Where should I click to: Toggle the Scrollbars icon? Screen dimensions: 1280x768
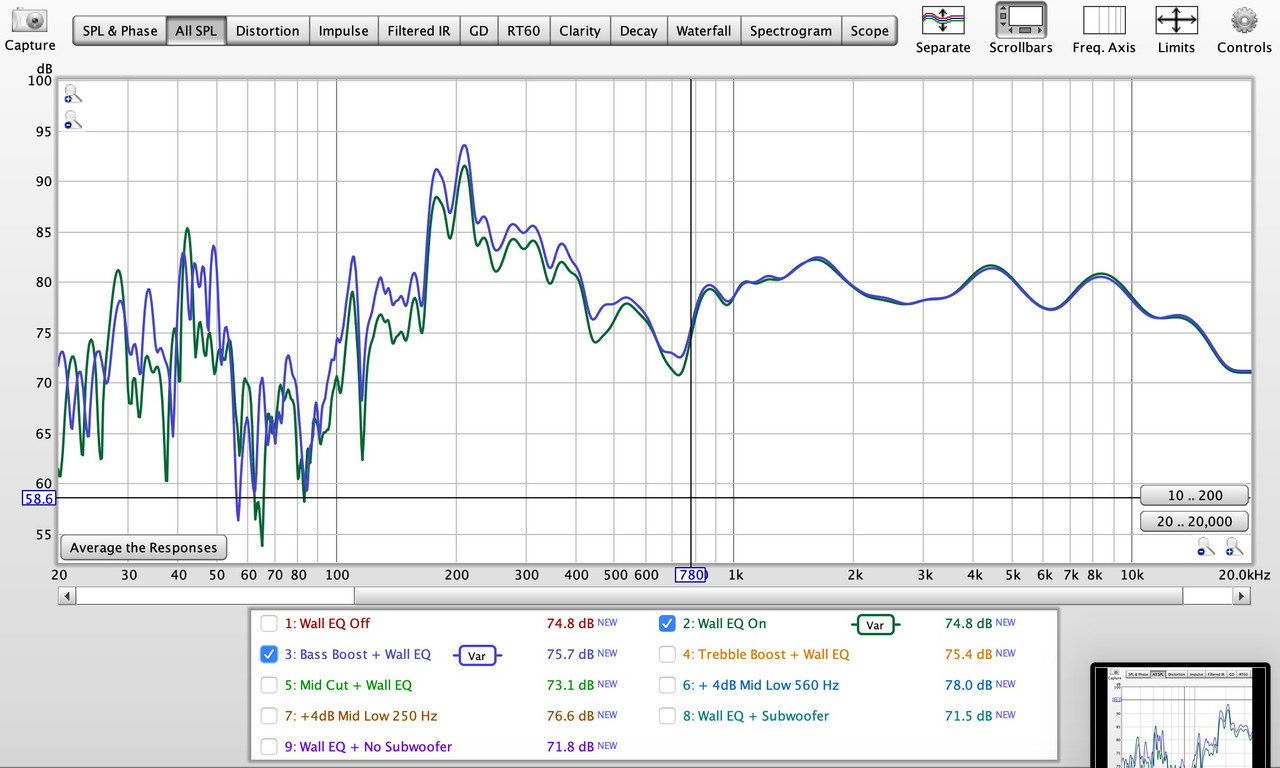click(x=1021, y=20)
